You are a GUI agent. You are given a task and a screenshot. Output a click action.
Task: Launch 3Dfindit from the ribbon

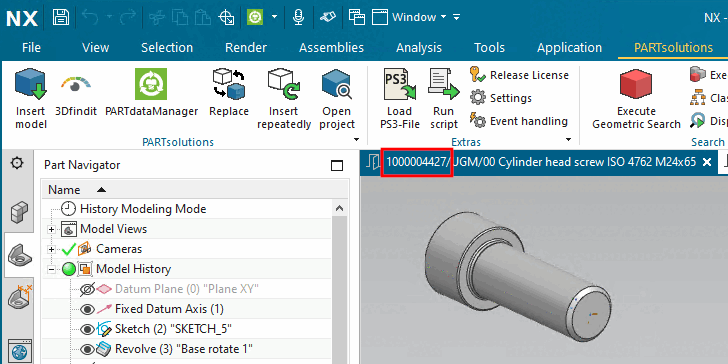pos(76,98)
